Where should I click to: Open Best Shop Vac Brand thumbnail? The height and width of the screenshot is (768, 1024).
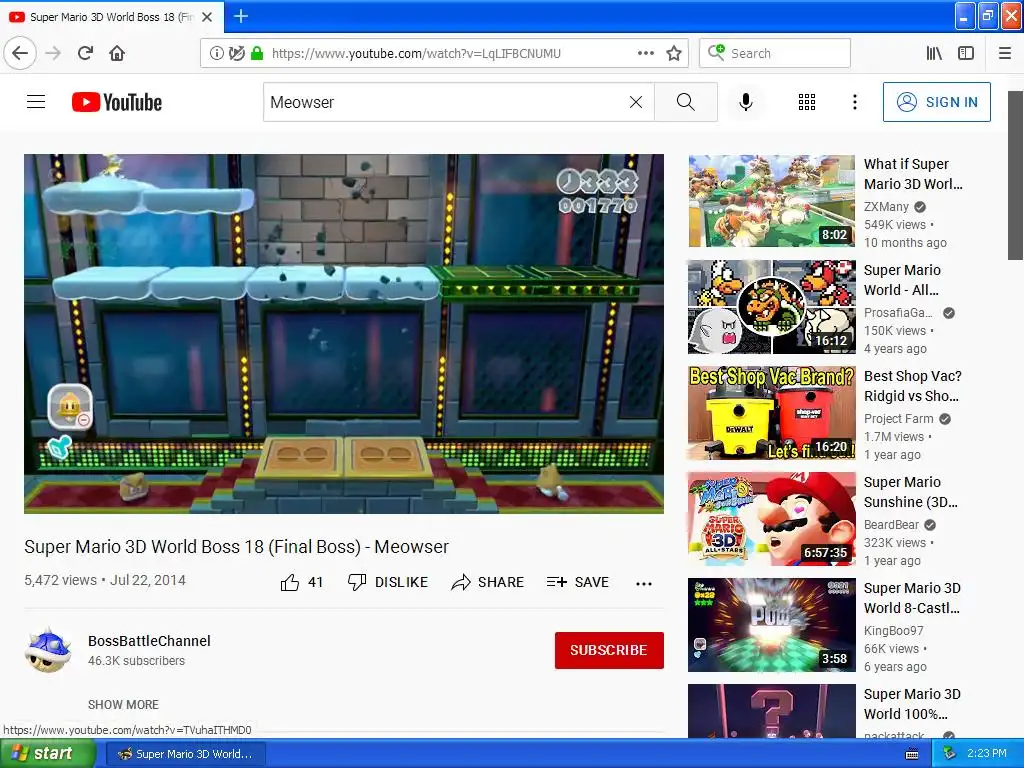[x=771, y=413]
